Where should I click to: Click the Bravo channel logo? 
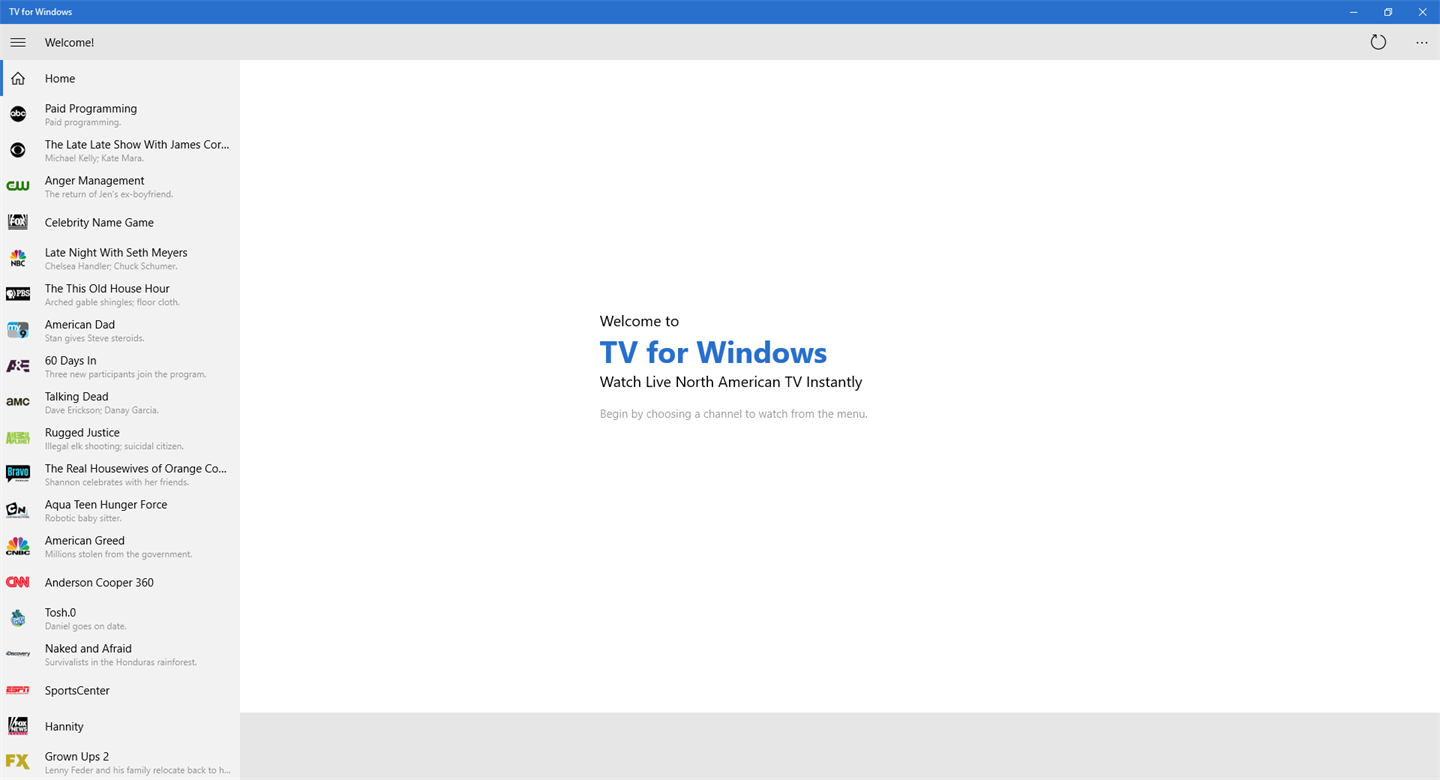point(18,474)
